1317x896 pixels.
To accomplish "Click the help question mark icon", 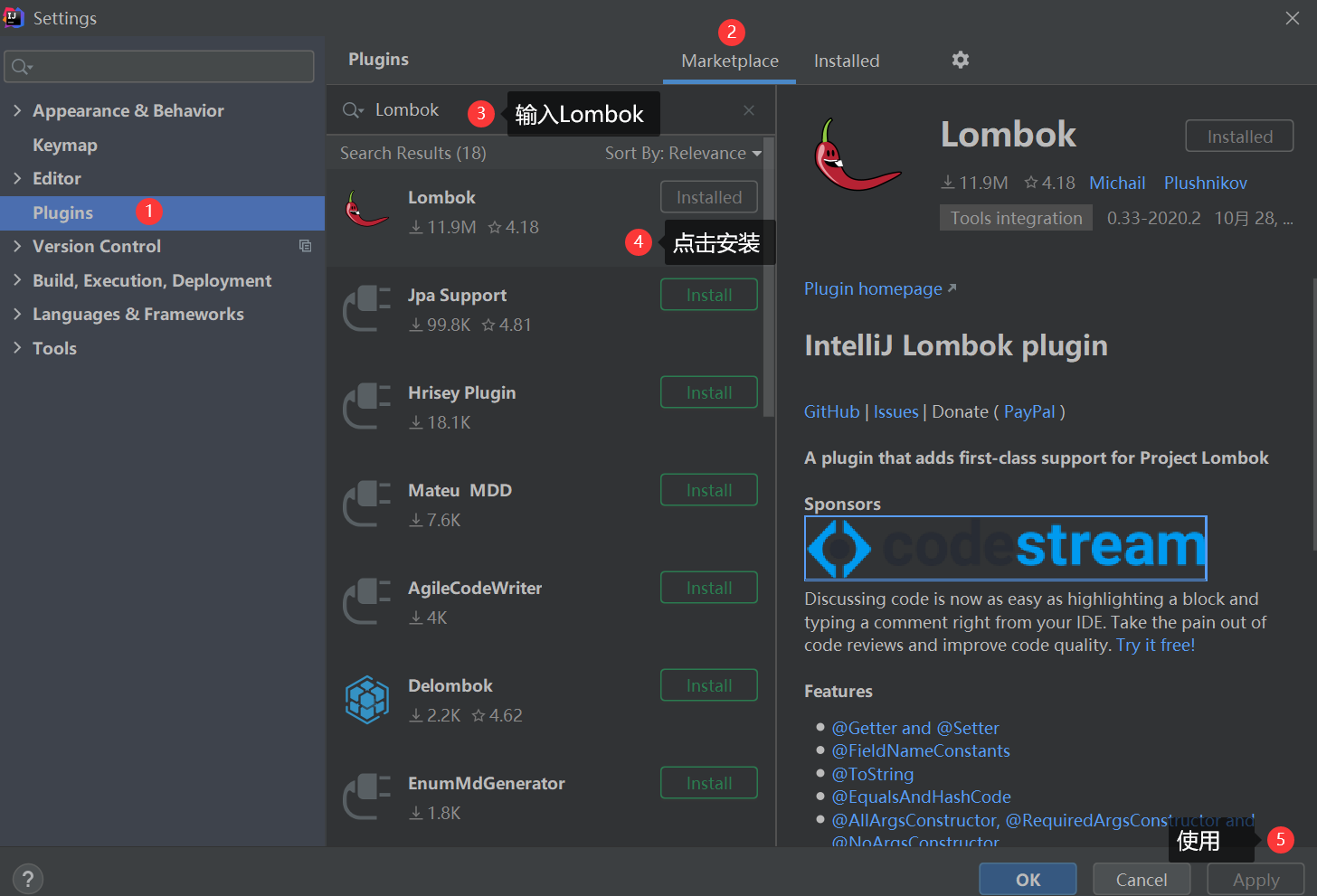I will (27, 878).
